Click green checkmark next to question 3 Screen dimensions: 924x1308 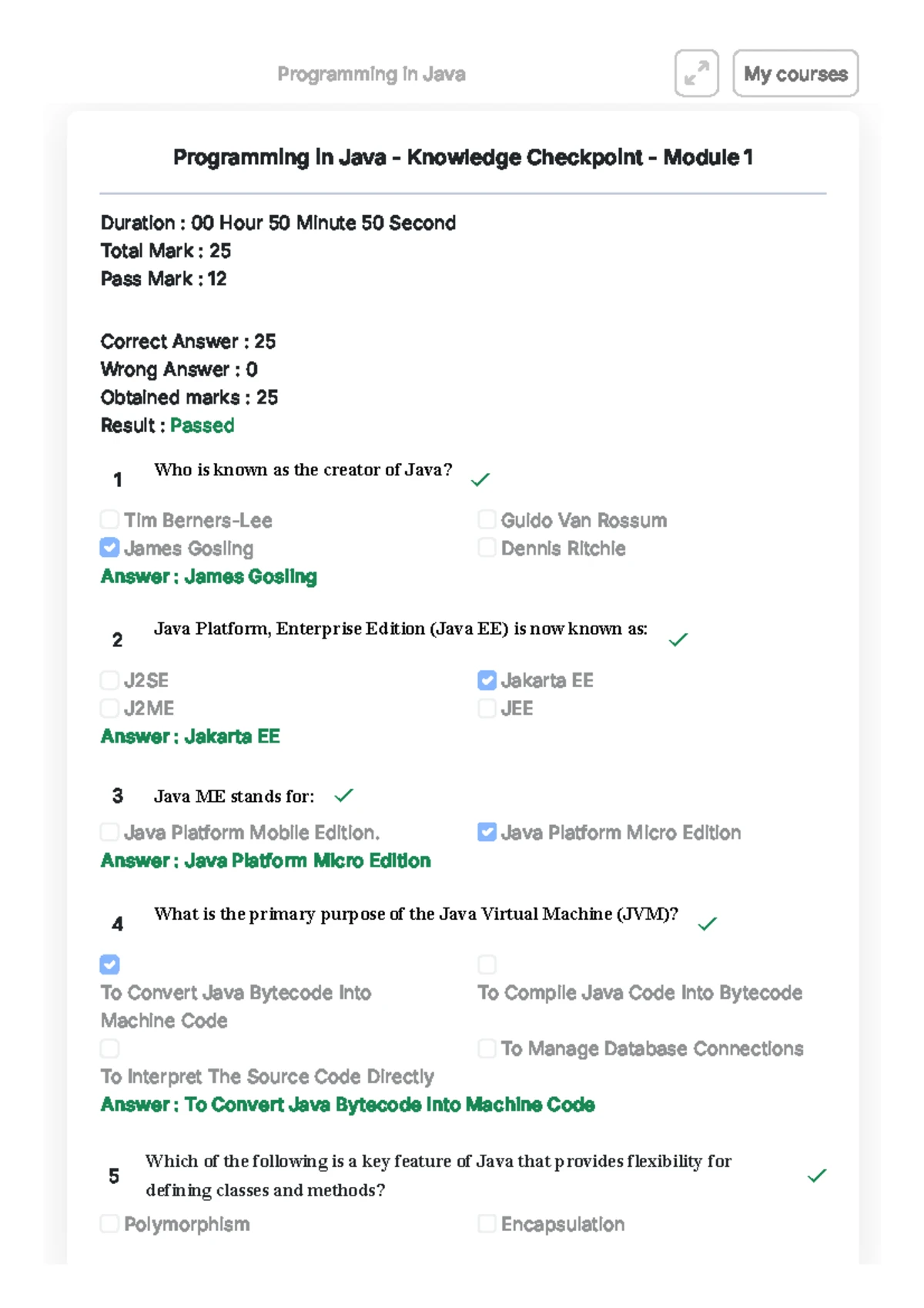[x=343, y=795]
